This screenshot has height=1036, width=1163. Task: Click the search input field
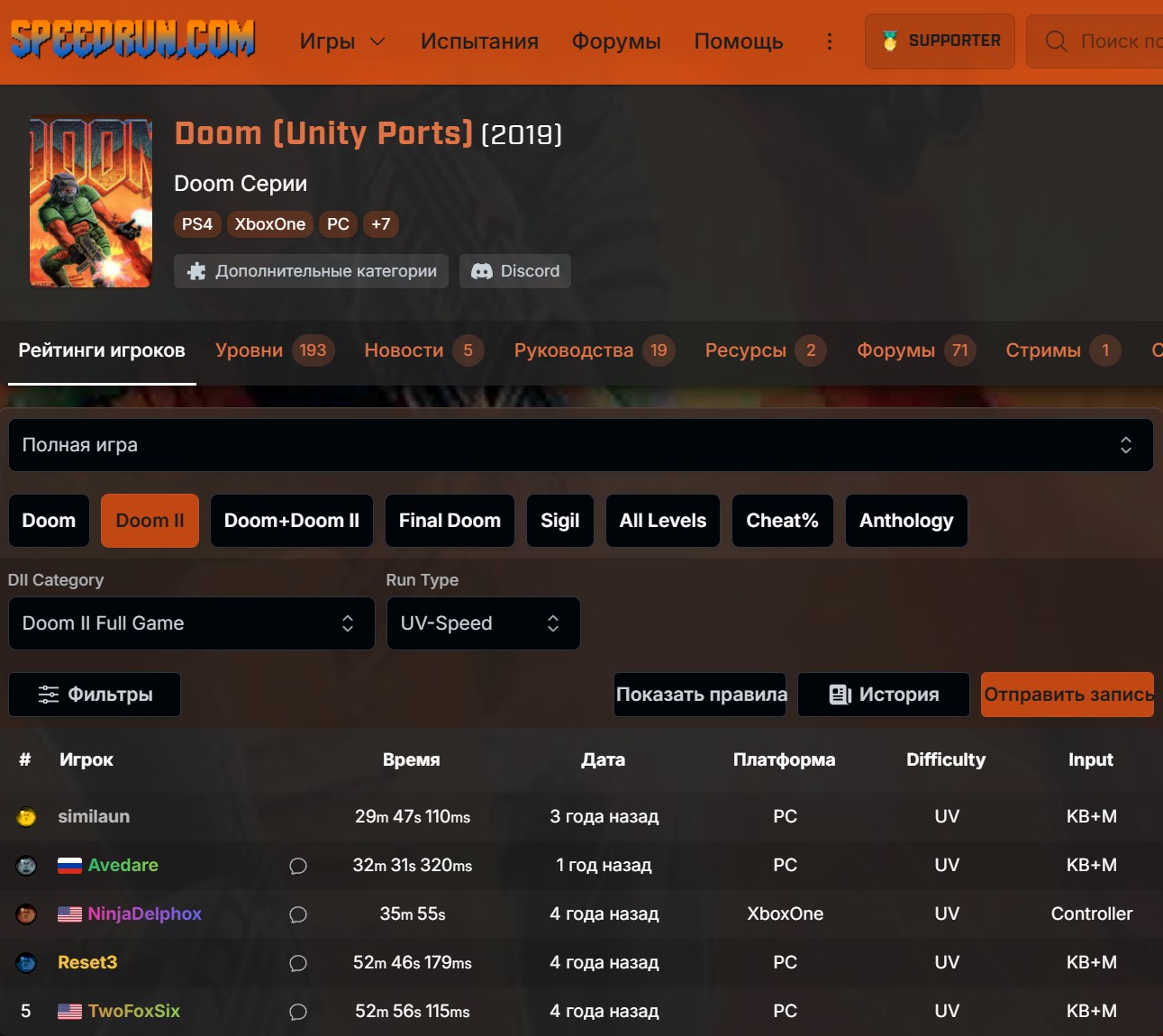click(1095, 41)
